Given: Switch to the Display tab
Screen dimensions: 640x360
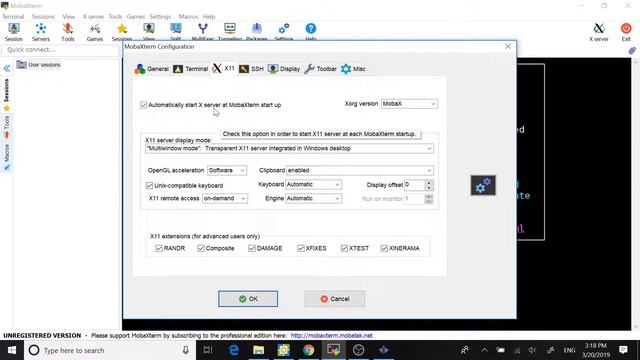Looking at the screenshot, I should 284,69.
